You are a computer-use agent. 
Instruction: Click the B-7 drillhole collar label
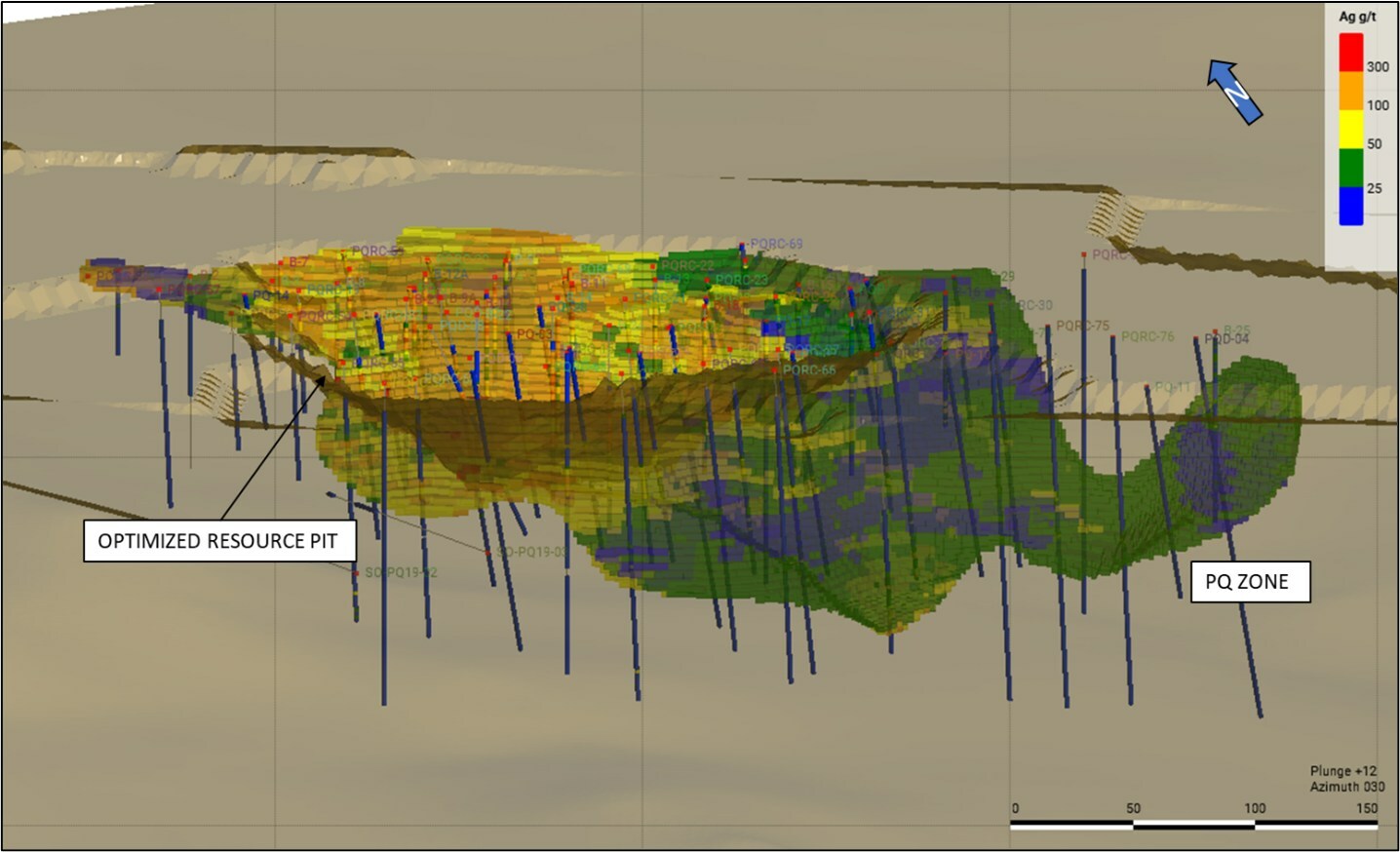297,262
